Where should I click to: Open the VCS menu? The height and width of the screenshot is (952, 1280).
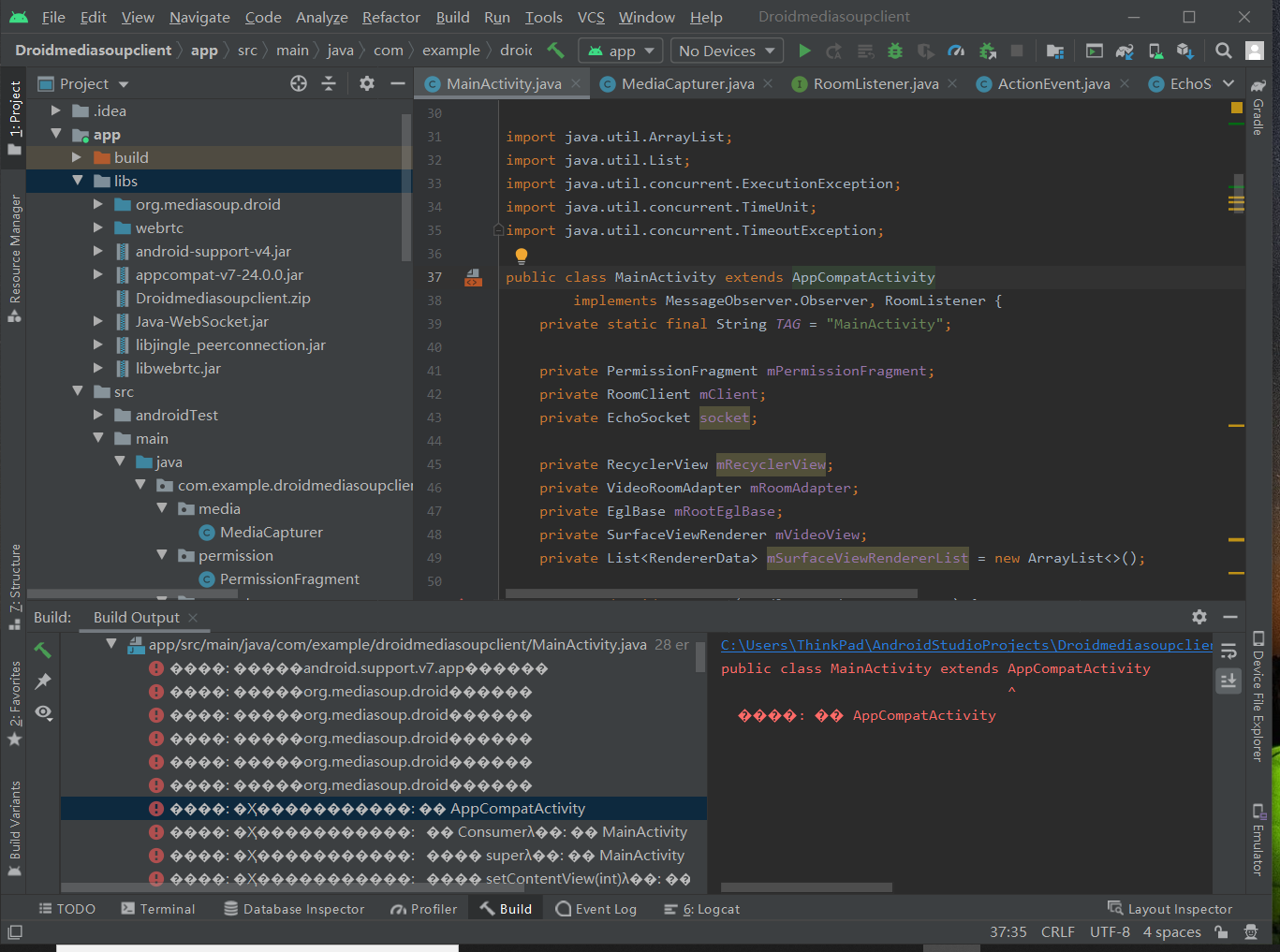591,17
